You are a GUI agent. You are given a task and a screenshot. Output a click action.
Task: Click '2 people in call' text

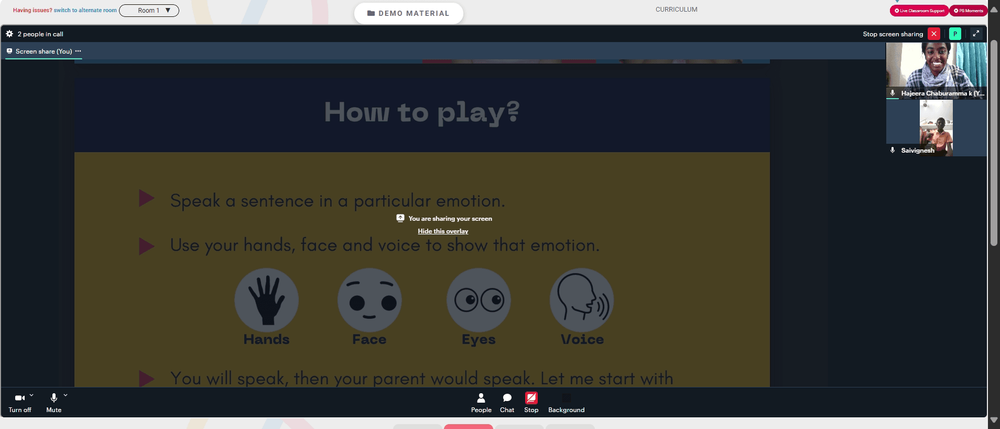(x=40, y=34)
